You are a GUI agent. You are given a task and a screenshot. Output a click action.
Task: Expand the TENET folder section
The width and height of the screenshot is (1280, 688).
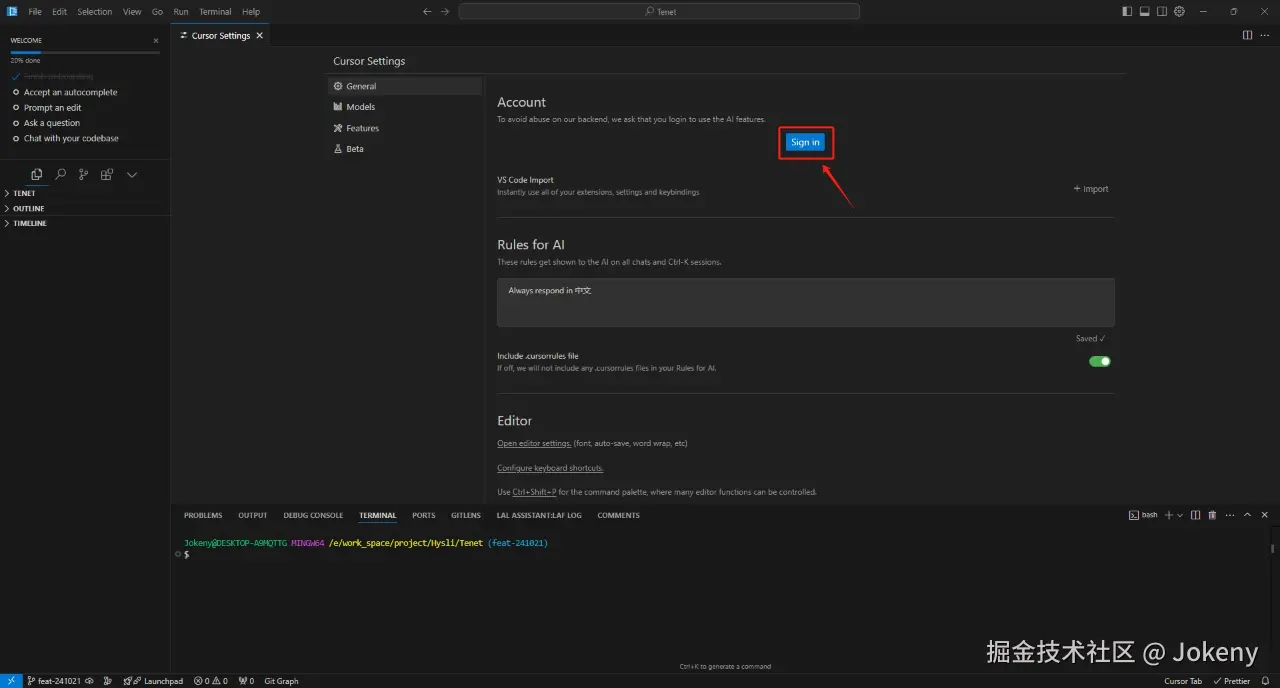pos(85,193)
